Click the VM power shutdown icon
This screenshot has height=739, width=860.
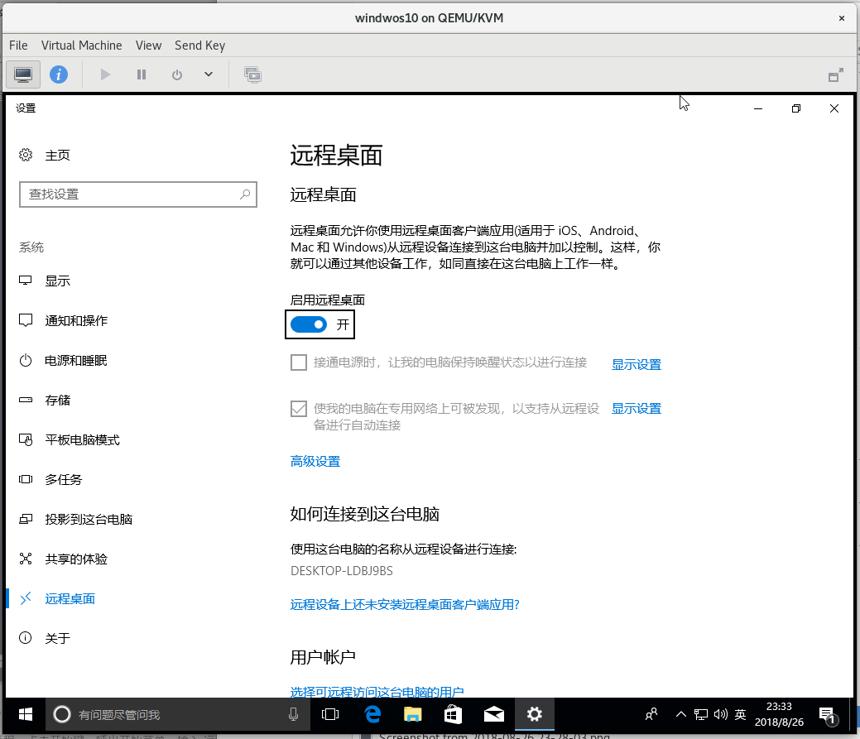[x=177, y=75]
